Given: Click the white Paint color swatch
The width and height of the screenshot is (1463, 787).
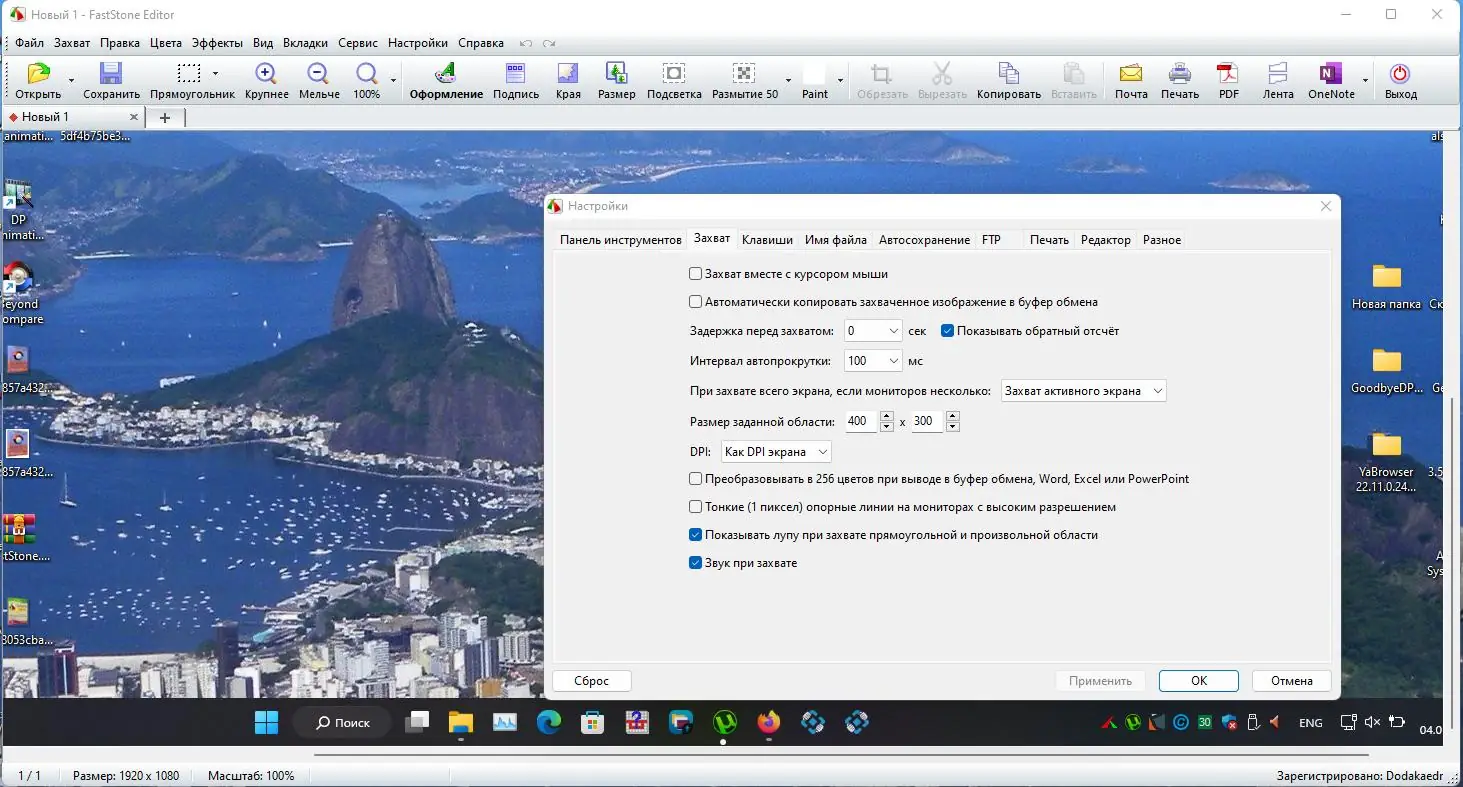Looking at the screenshot, I should click(x=814, y=75).
